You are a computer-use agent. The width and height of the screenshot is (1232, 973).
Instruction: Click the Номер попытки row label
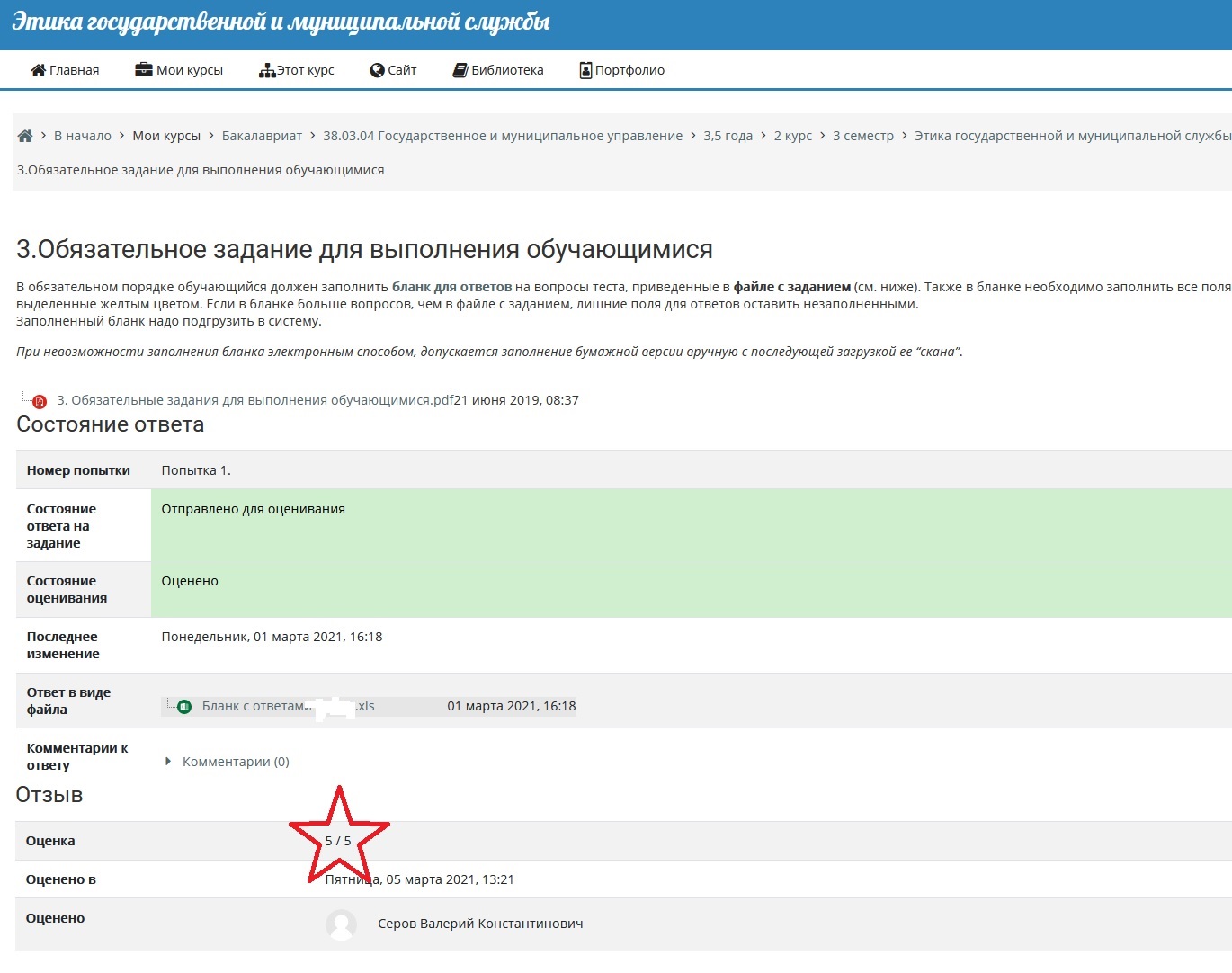[78, 470]
